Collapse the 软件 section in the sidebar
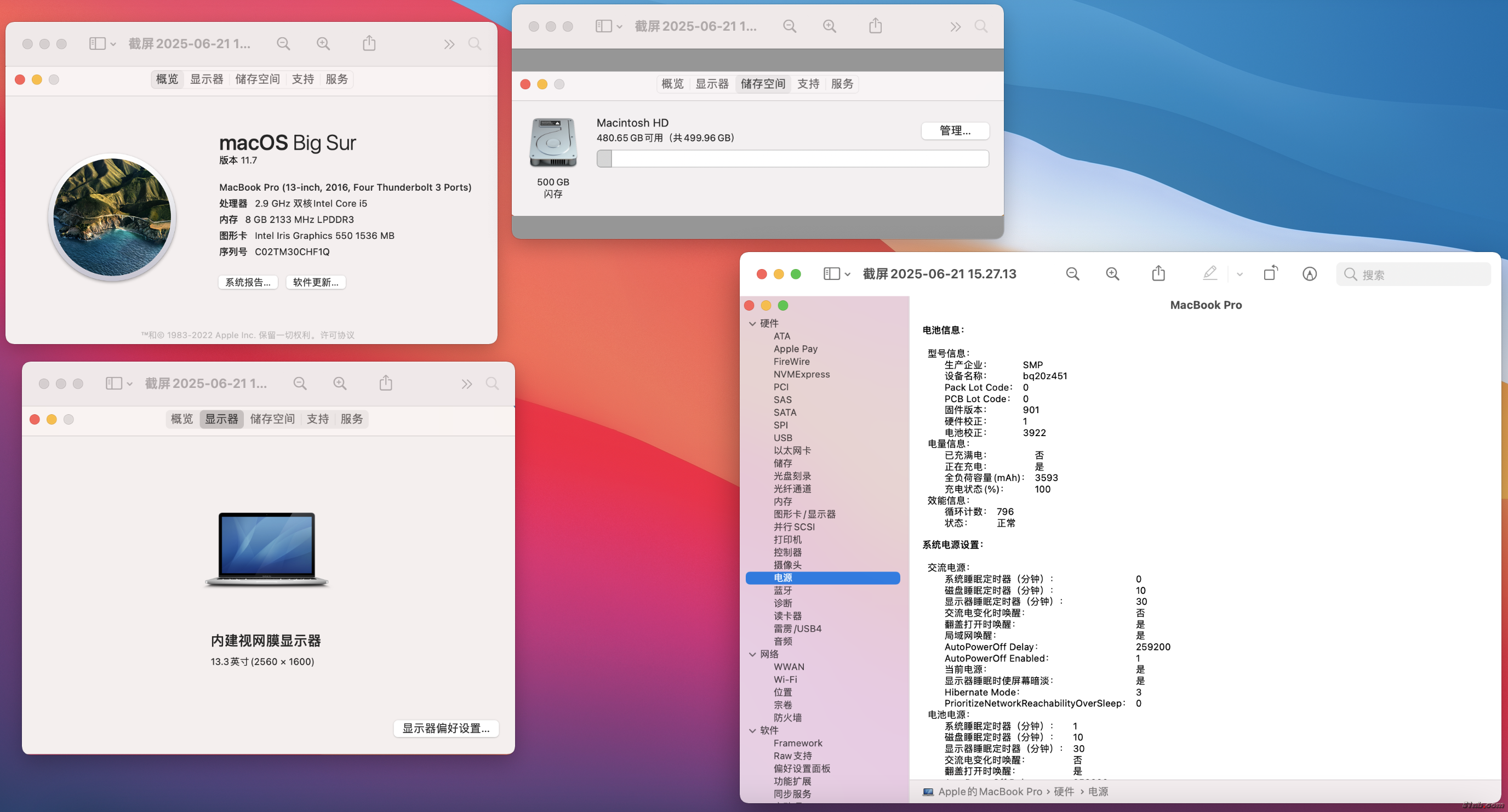The width and height of the screenshot is (1508, 812). (753, 730)
